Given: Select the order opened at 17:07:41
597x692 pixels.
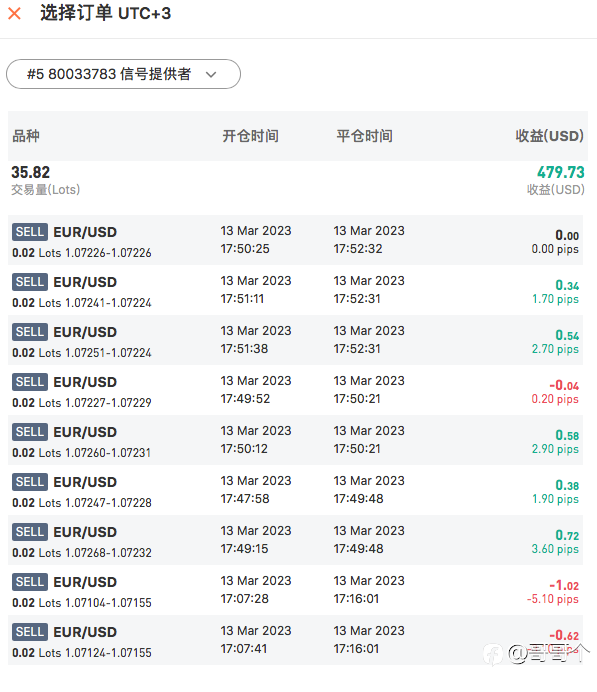Looking at the screenshot, I should click(x=295, y=640).
